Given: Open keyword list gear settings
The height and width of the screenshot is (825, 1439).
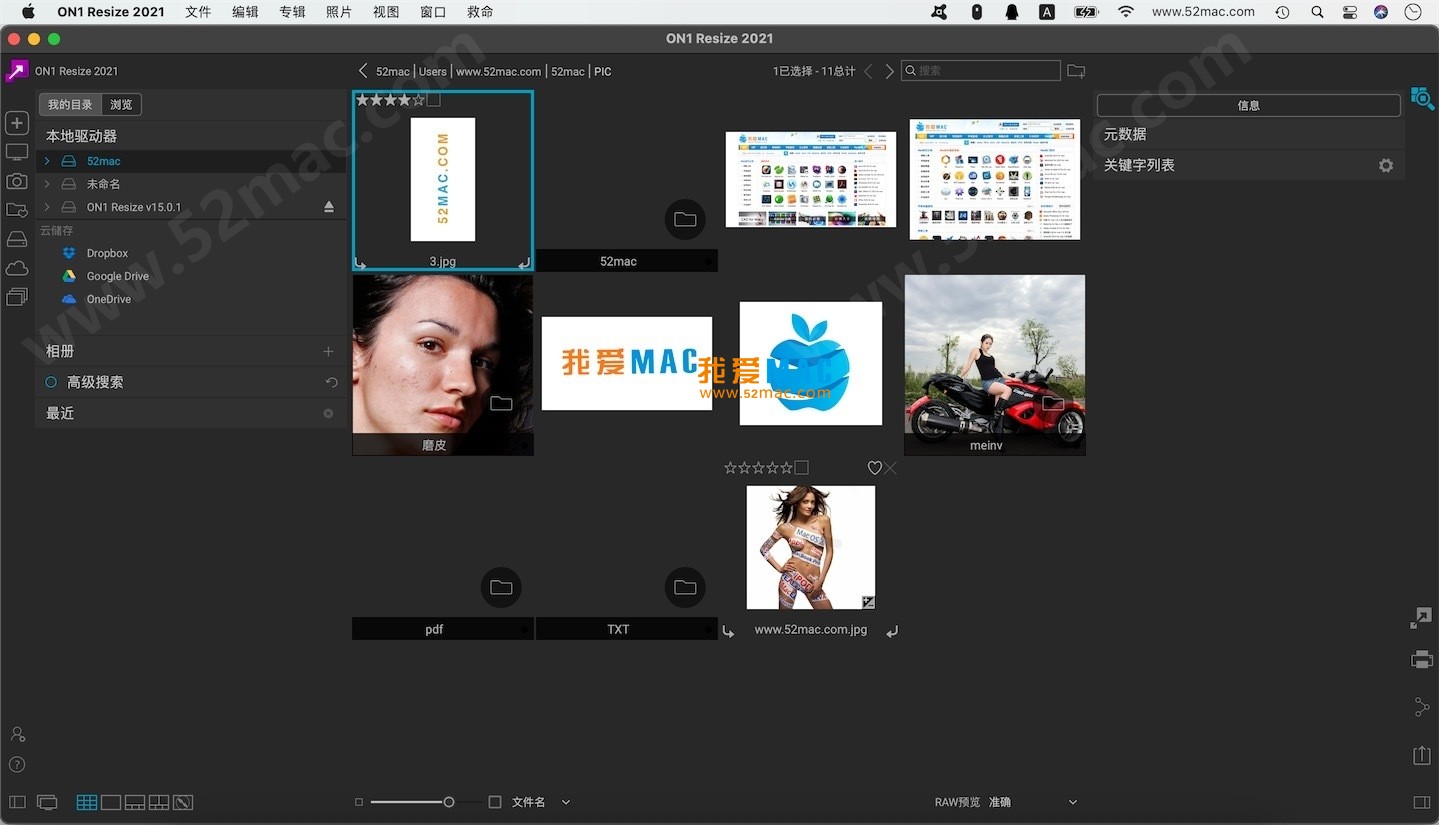Looking at the screenshot, I should click(1386, 165).
